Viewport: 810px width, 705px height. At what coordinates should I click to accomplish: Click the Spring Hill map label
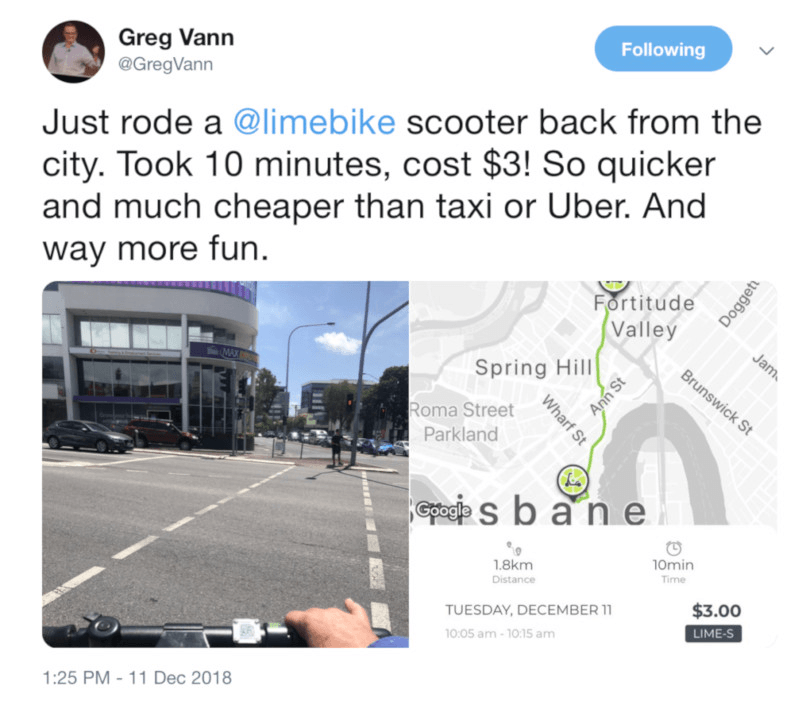pos(533,368)
